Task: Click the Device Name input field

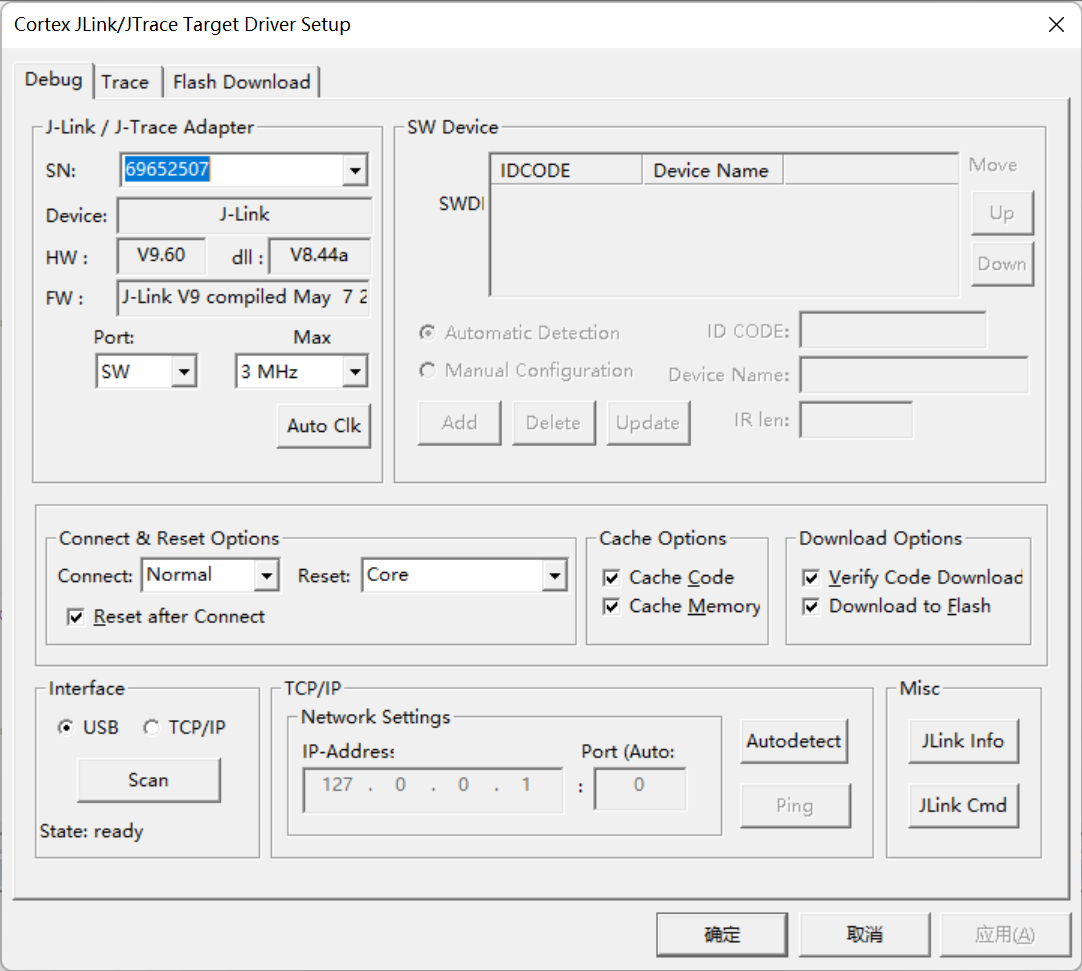Action: pos(914,375)
